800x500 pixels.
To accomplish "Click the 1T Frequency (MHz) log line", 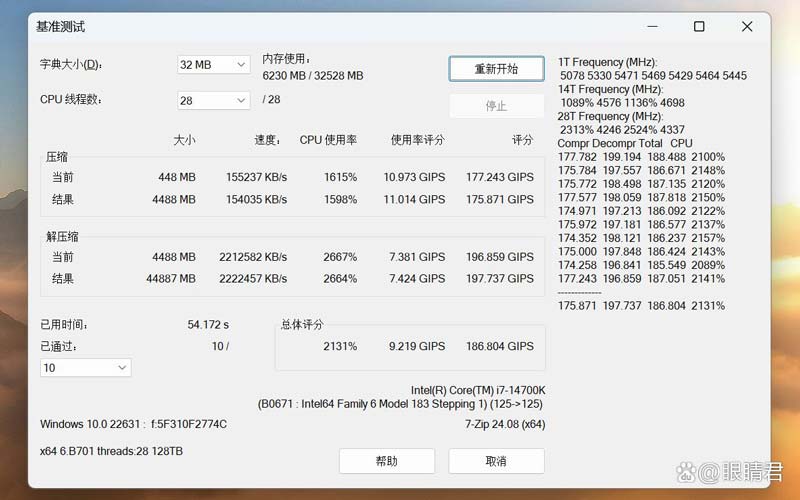I will (608, 62).
